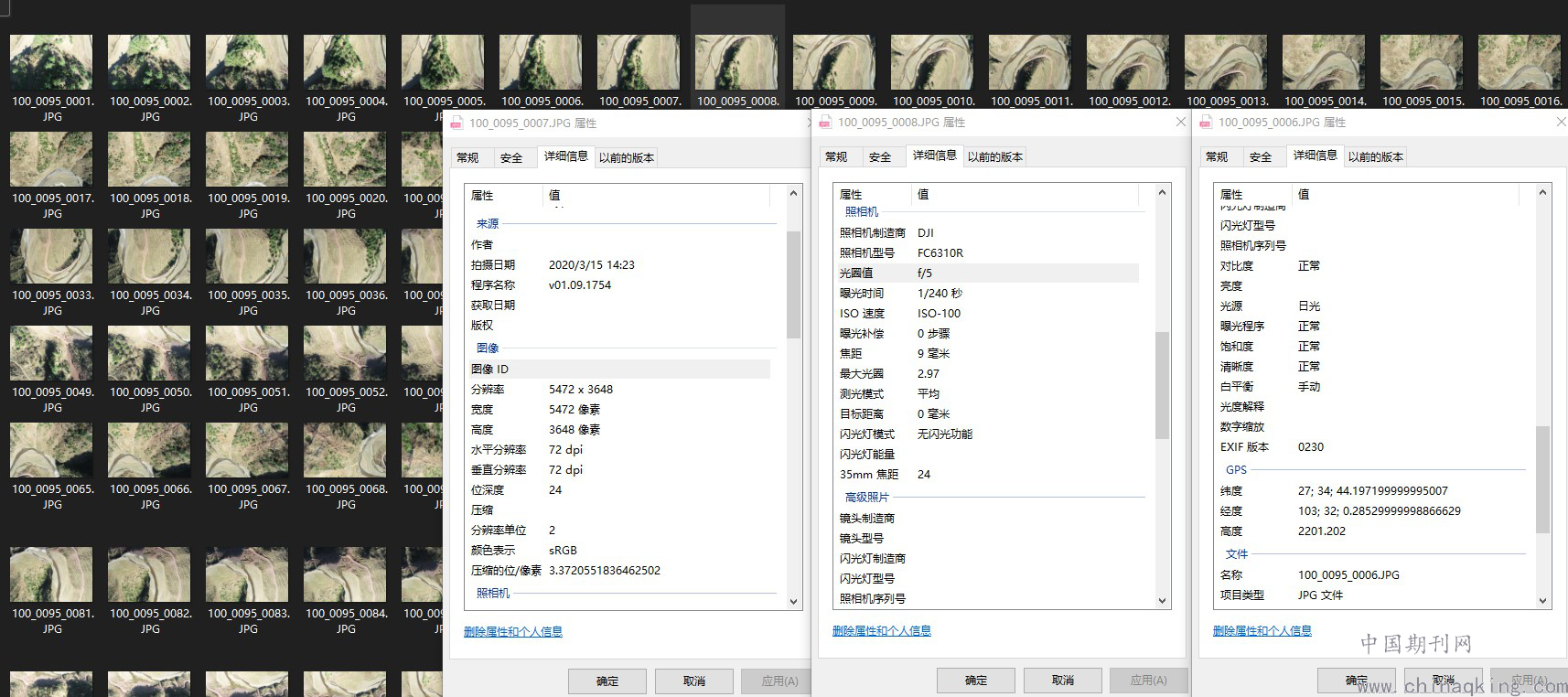Image resolution: width=1568 pixels, height=697 pixels.
Task: Click 取消 in 0008.JPG properties
Action: click(x=1063, y=680)
